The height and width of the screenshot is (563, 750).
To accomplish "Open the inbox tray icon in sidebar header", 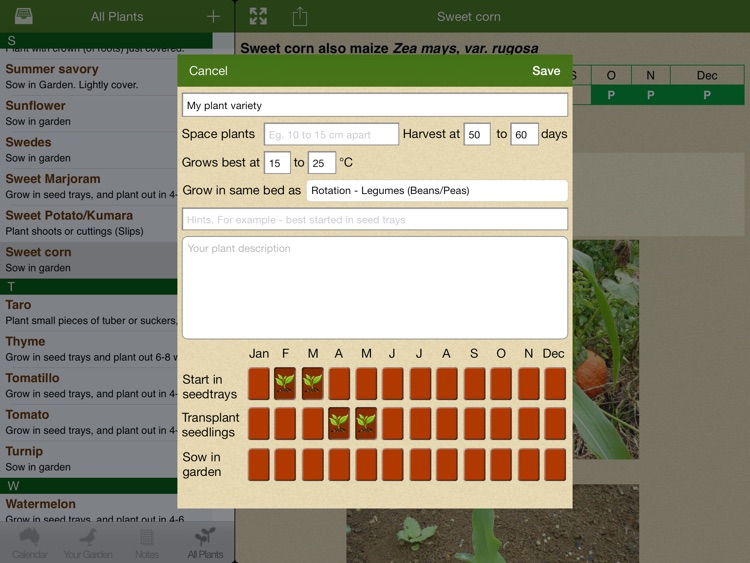I will [x=23, y=16].
